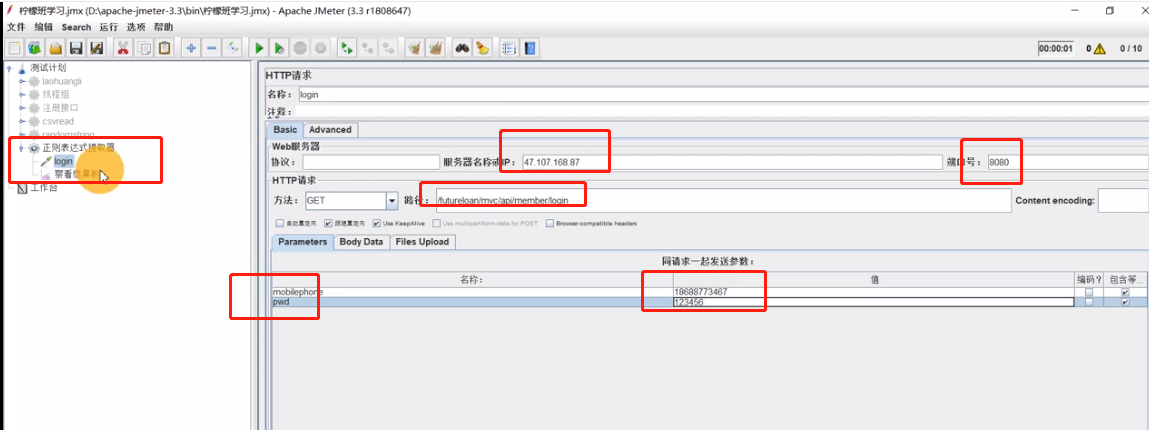The height and width of the screenshot is (430, 1149).
Task: Open the 文件 menu
Action: click(x=16, y=27)
